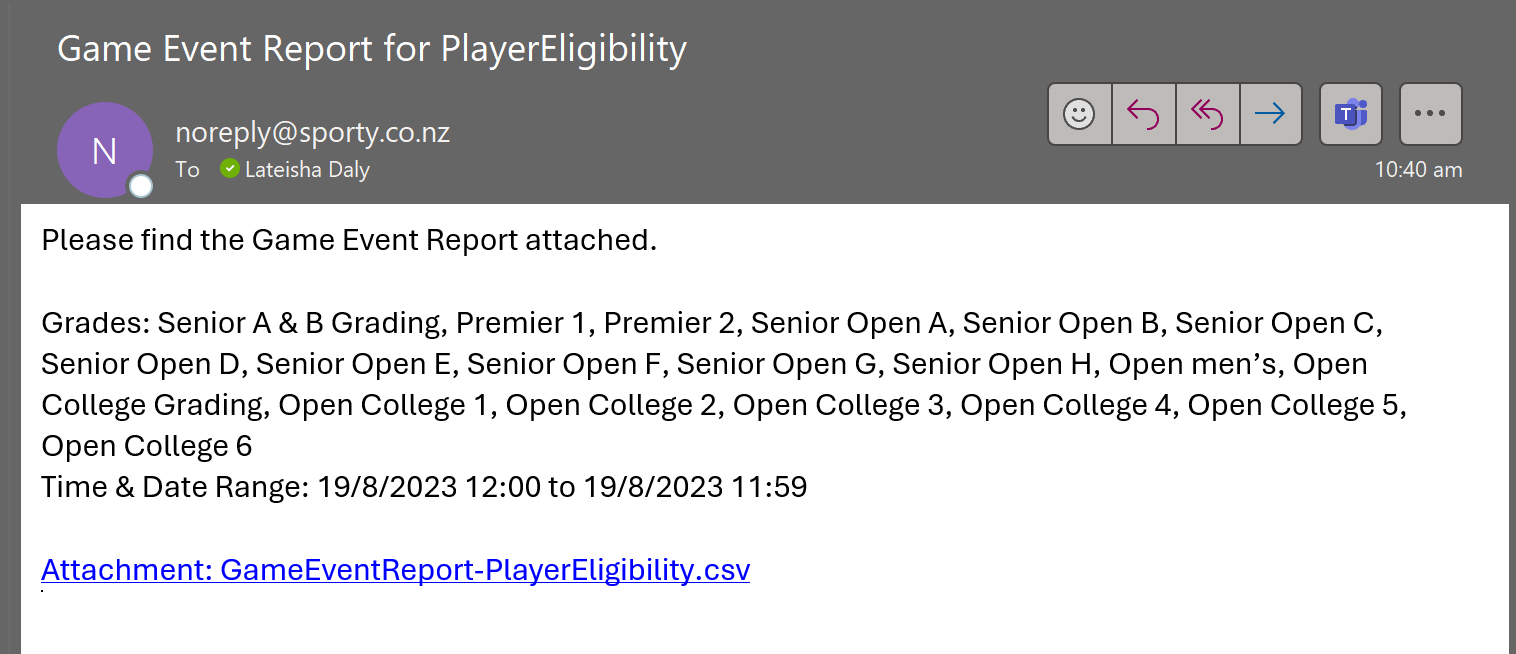Select recipient Lateisha Daly
Screen dimensions: 1516x654
[x=307, y=170]
